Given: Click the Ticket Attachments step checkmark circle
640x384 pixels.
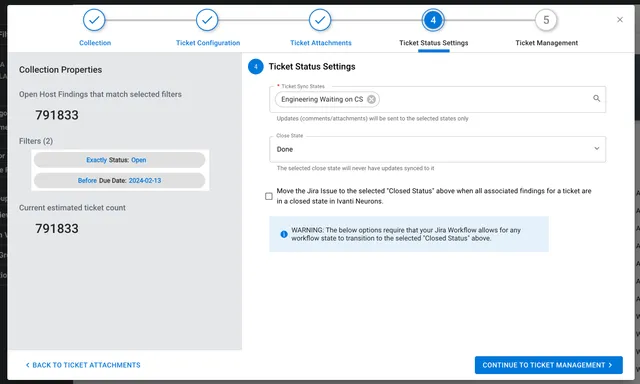Looking at the screenshot, I should pos(320,20).
